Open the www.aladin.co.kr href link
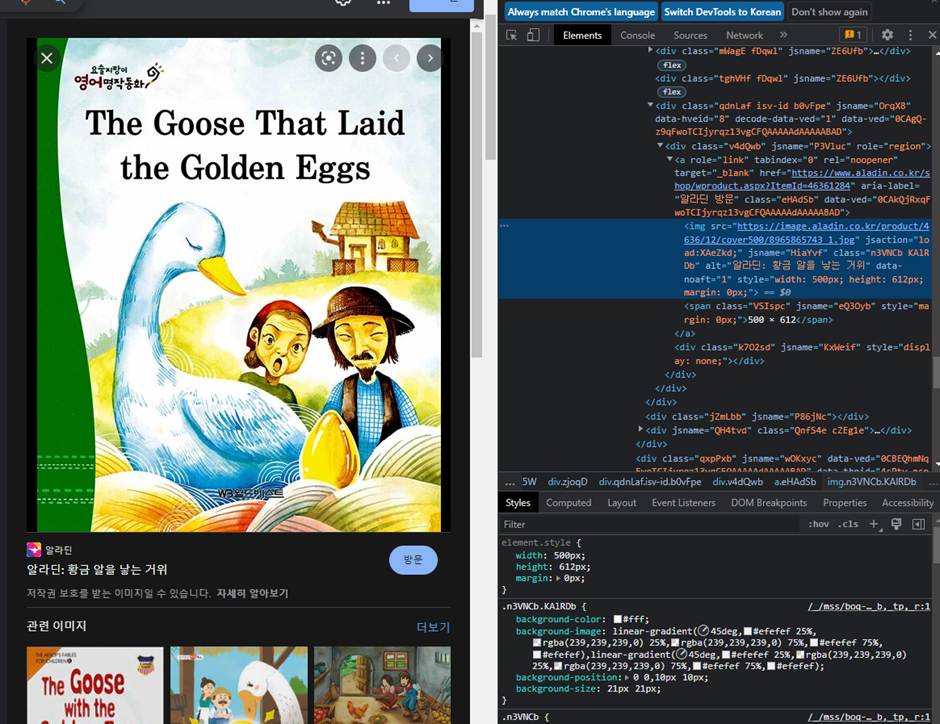 coord(802,179)
